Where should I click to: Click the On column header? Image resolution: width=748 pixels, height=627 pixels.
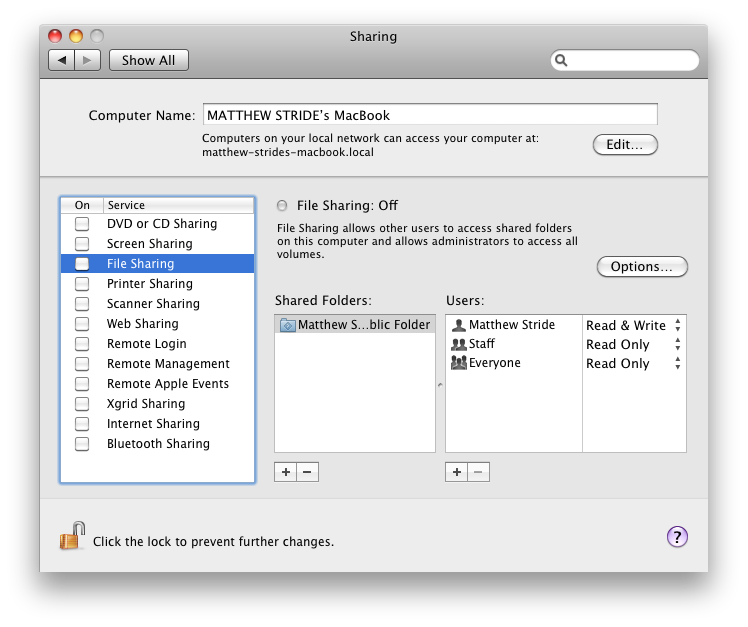(x=82, y=205)
